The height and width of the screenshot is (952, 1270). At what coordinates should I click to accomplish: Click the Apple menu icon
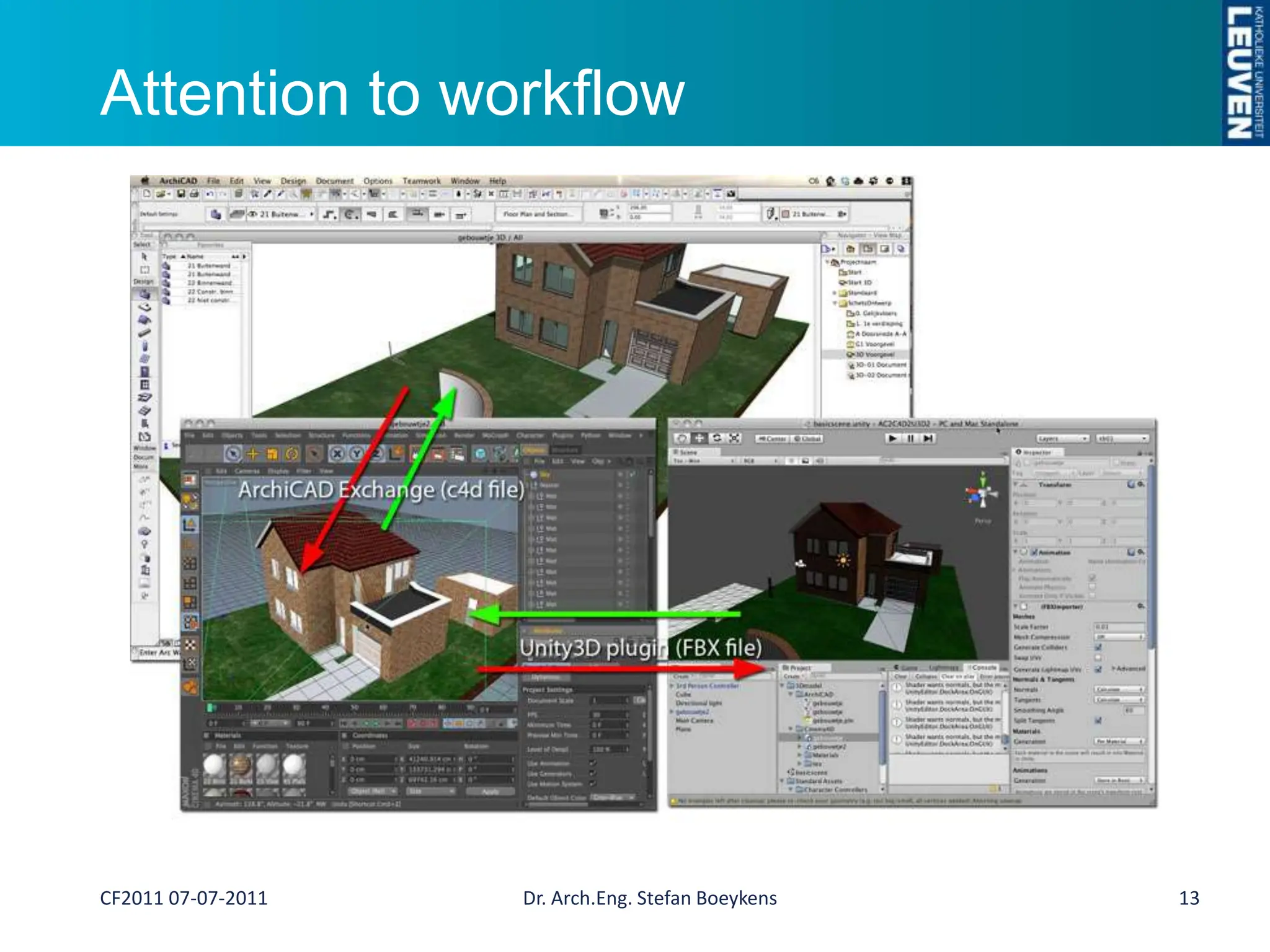[145, 180]
